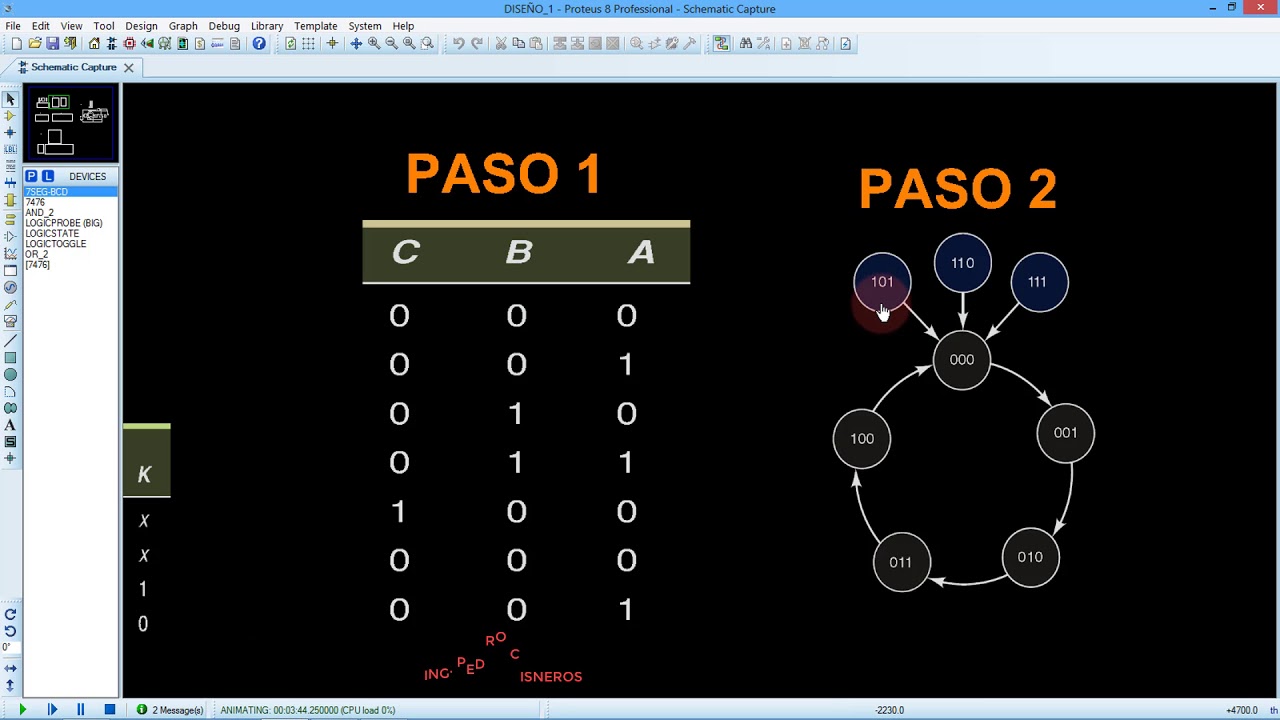
Task: Open the Library menu
Action: click(267, 26)
